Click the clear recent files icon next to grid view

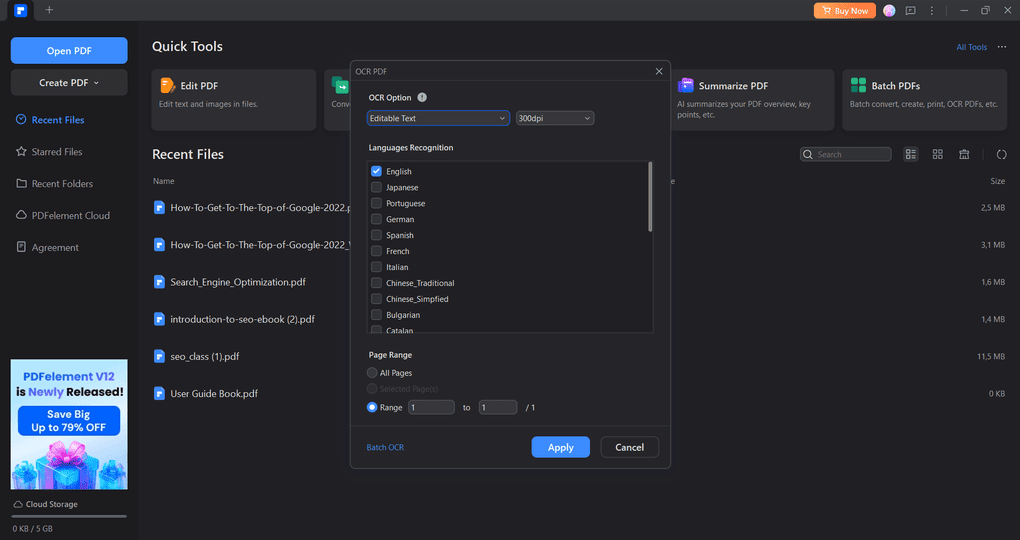tap(964, 154)
